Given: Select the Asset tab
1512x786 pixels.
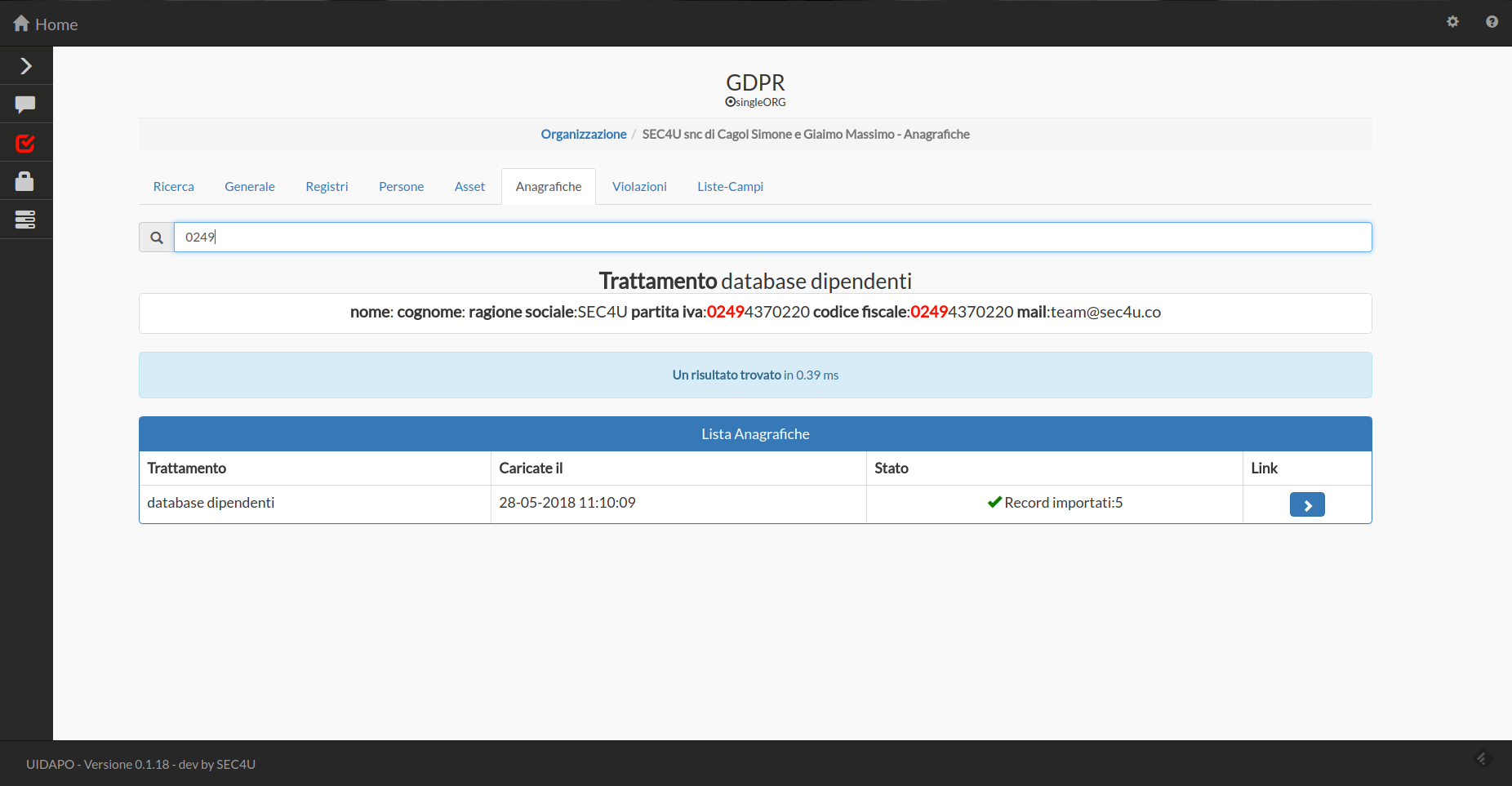Looking at the screenshot, I should coord(469,186).
